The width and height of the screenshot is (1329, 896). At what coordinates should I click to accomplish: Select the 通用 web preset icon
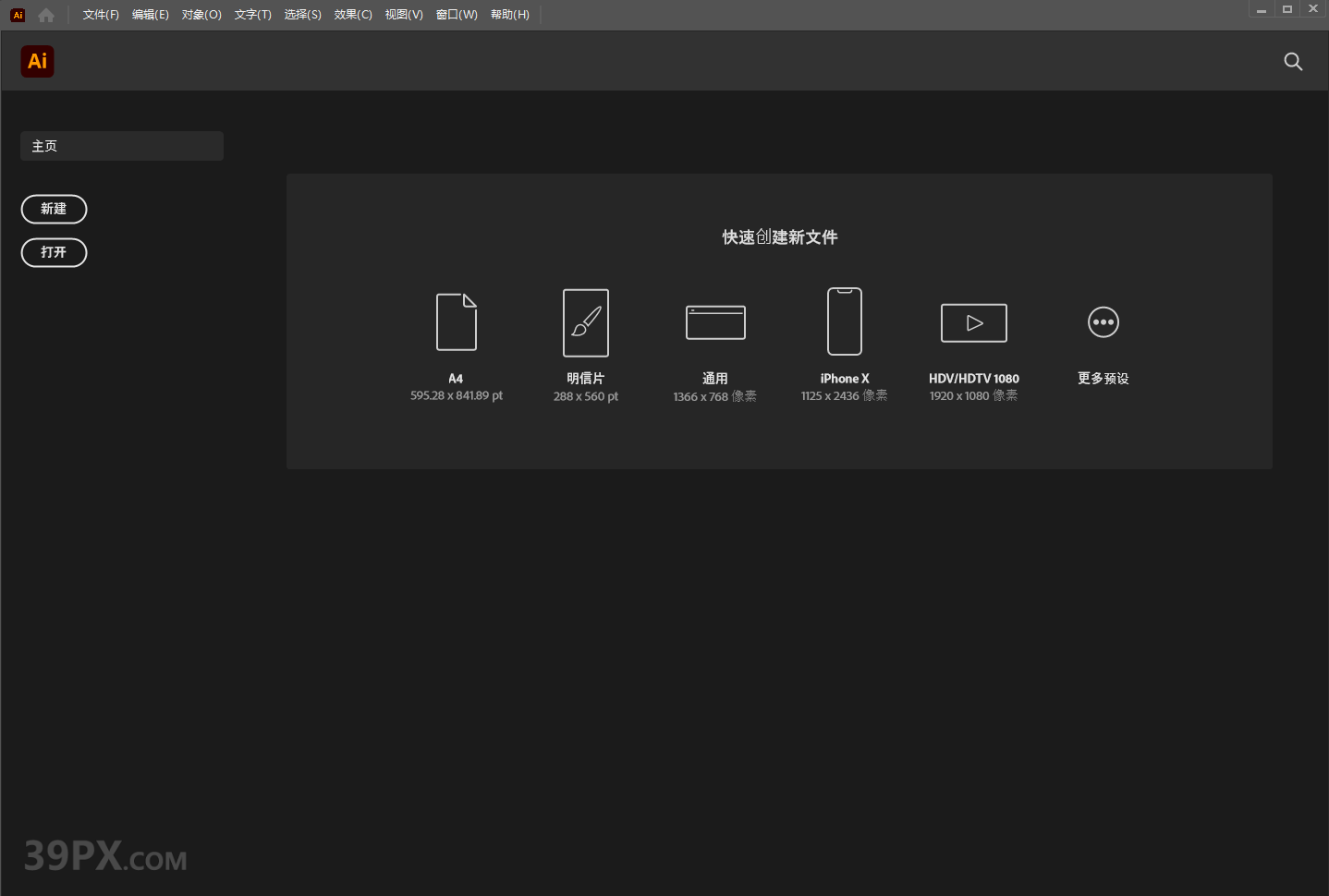(x=715, y=322)
